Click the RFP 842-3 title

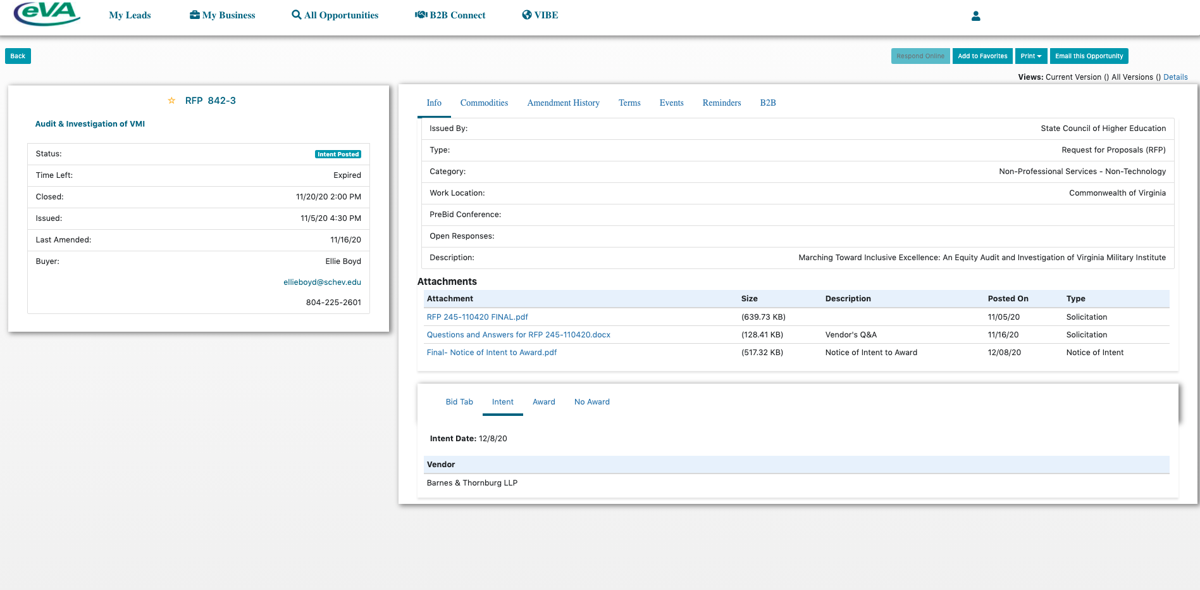(210, 101)
